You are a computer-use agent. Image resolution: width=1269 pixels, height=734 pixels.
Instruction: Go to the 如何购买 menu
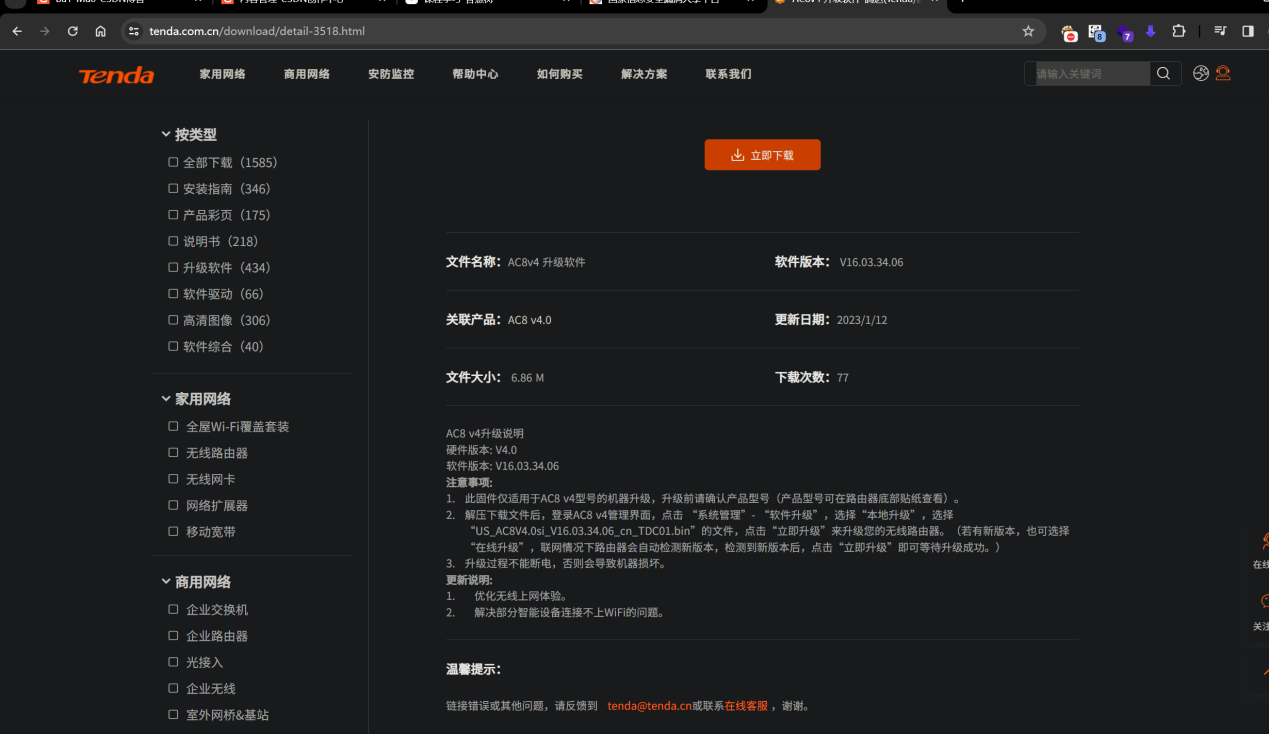tap(559, 74)
